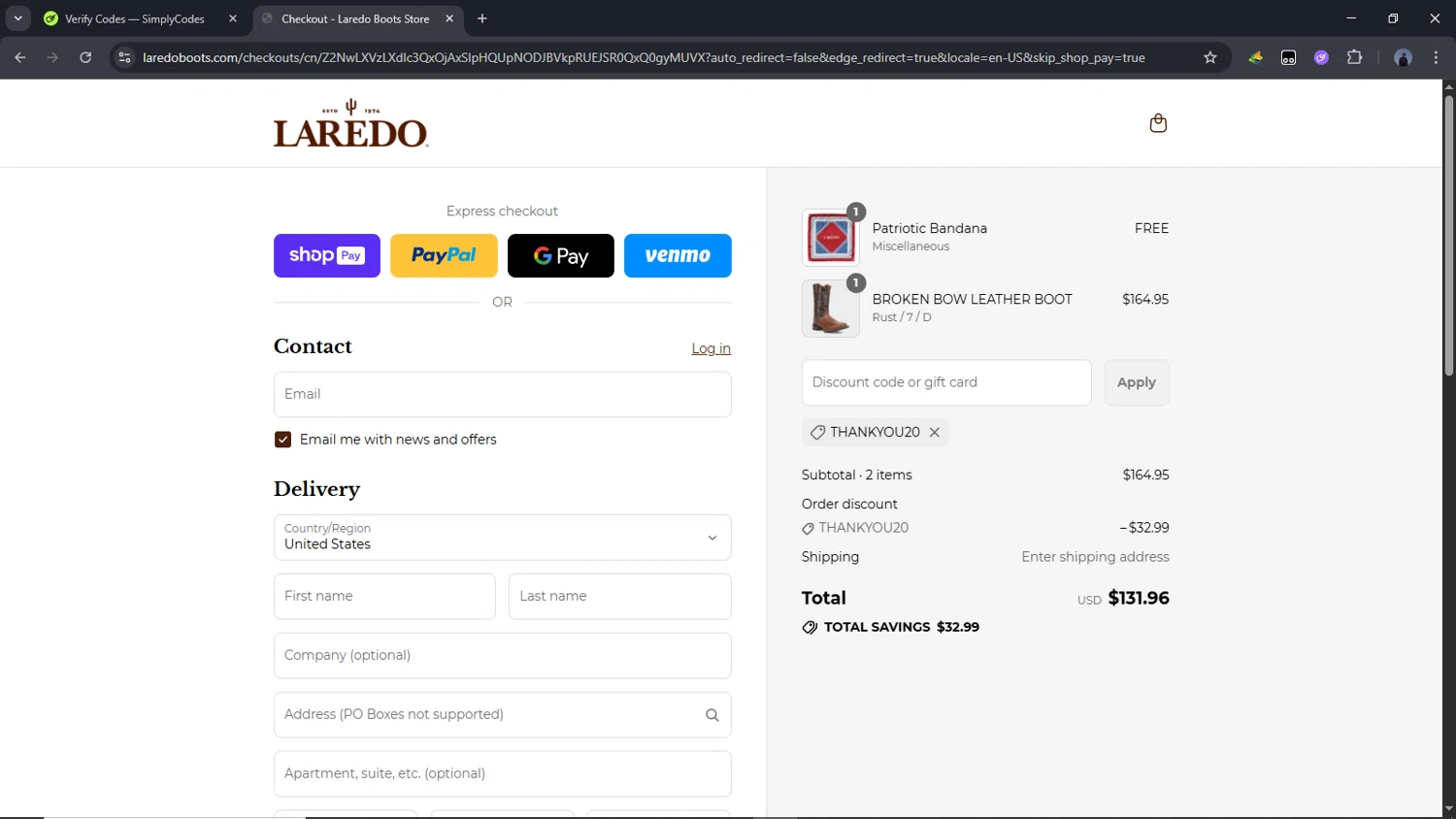Focus the Email input field
The height and width of the screenshot is (819, 1456).
click(502, 395)
